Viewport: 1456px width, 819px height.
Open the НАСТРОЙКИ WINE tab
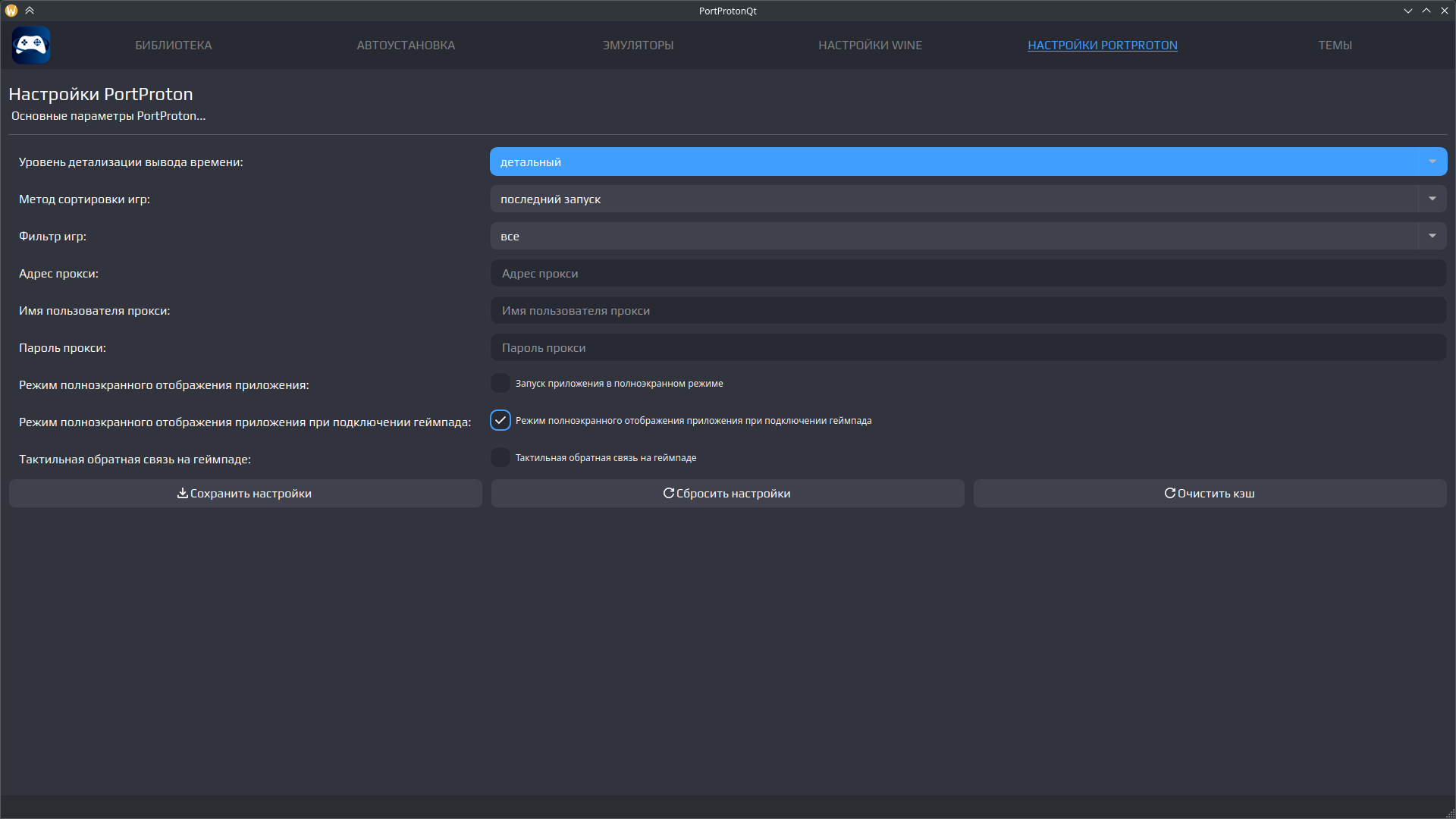tap(870, 45)
